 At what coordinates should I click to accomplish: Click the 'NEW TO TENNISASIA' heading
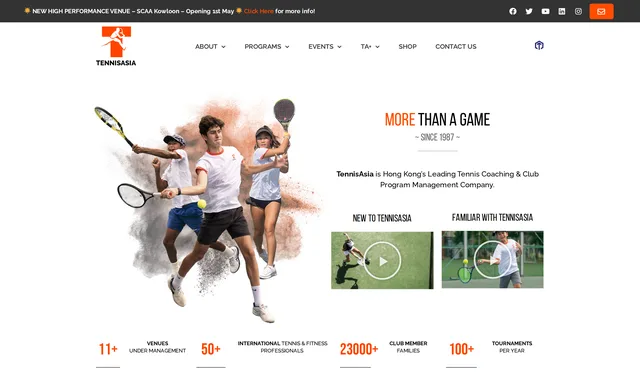382,218
